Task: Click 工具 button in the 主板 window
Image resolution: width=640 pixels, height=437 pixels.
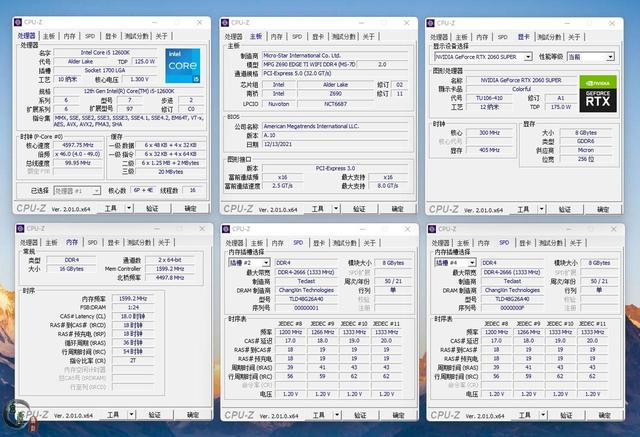Action: point(318,209)
